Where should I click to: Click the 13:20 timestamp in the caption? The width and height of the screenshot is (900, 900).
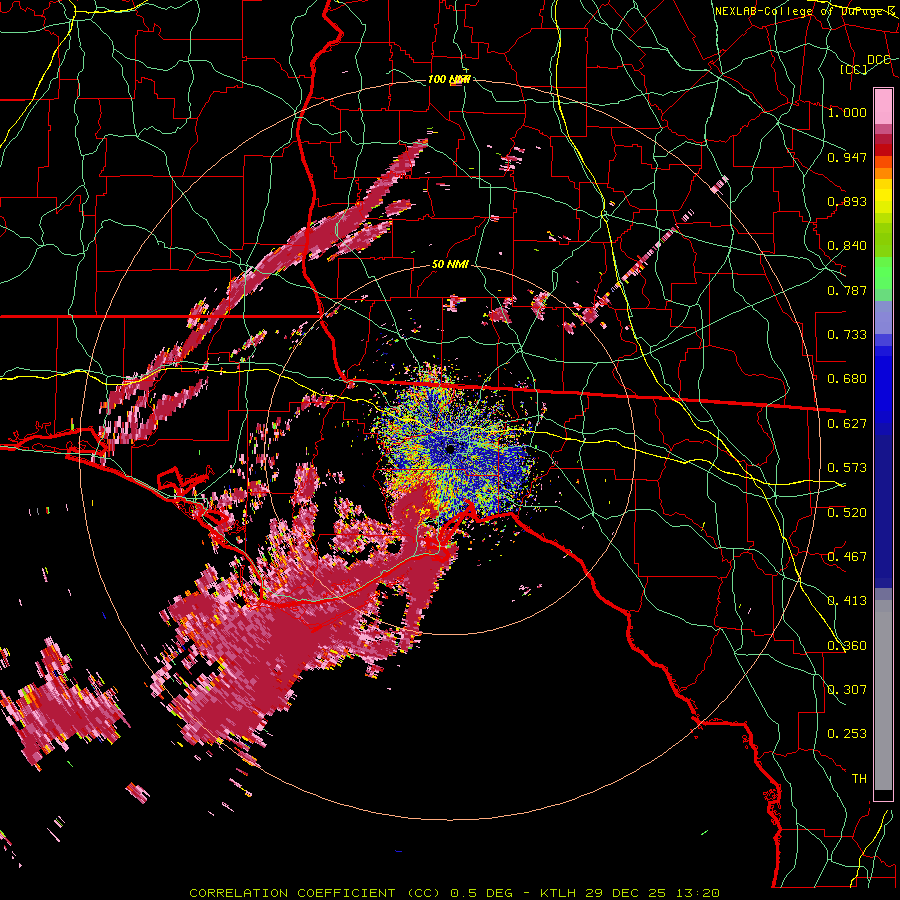click(x=698, y=893)
